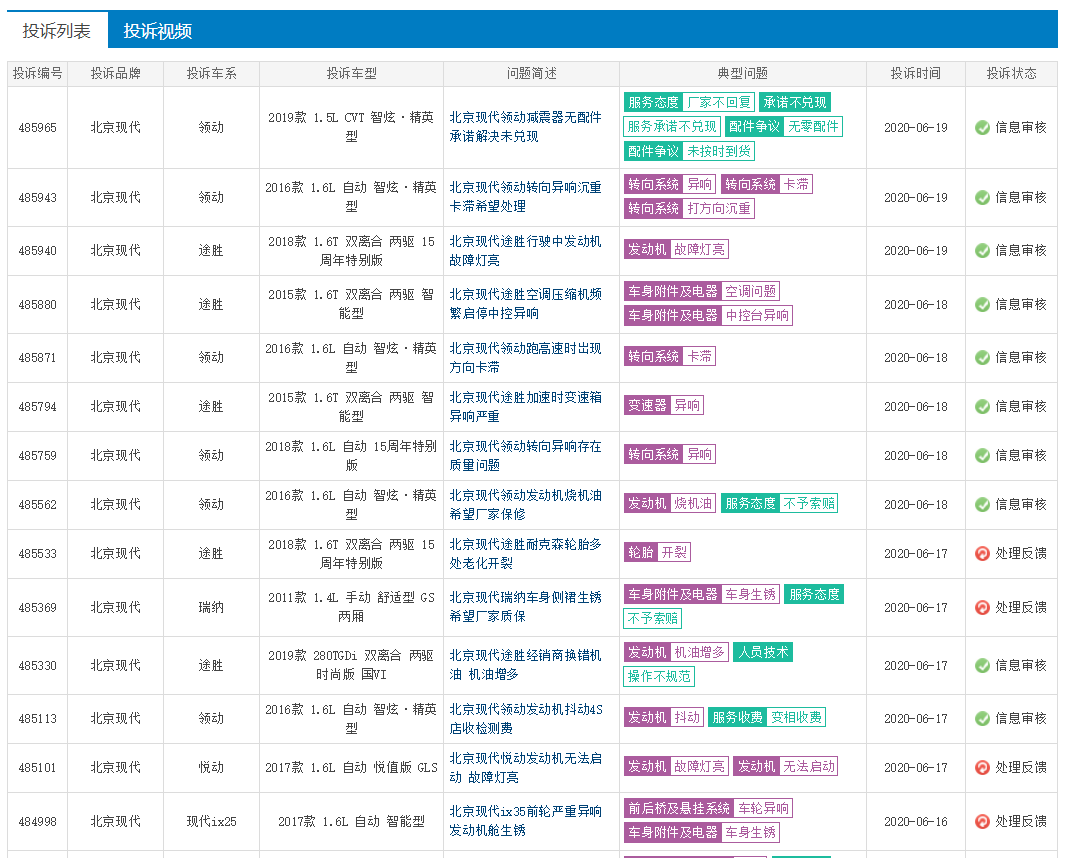
Task: Click green check icon in row 485330
Action: [982, 665]
